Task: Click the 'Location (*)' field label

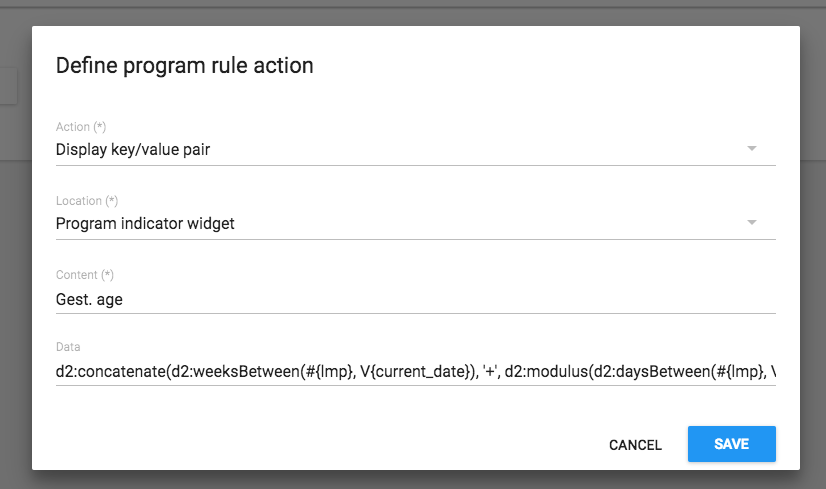Action: point(87,201)
